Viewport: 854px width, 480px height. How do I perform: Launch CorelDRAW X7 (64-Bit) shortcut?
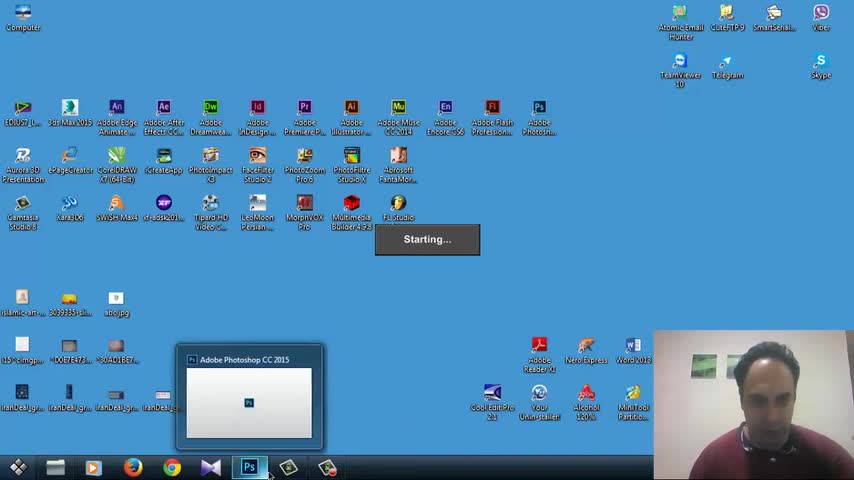tap(117, 165)
